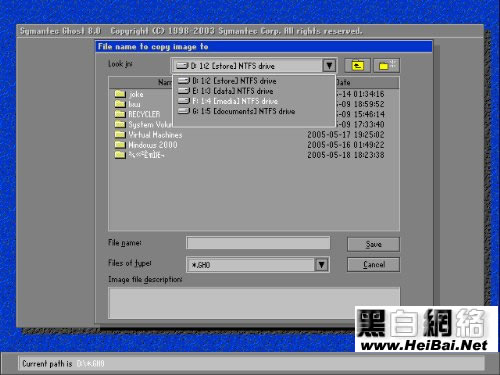Select the Virtual Machines folder

tap(148, 135)
